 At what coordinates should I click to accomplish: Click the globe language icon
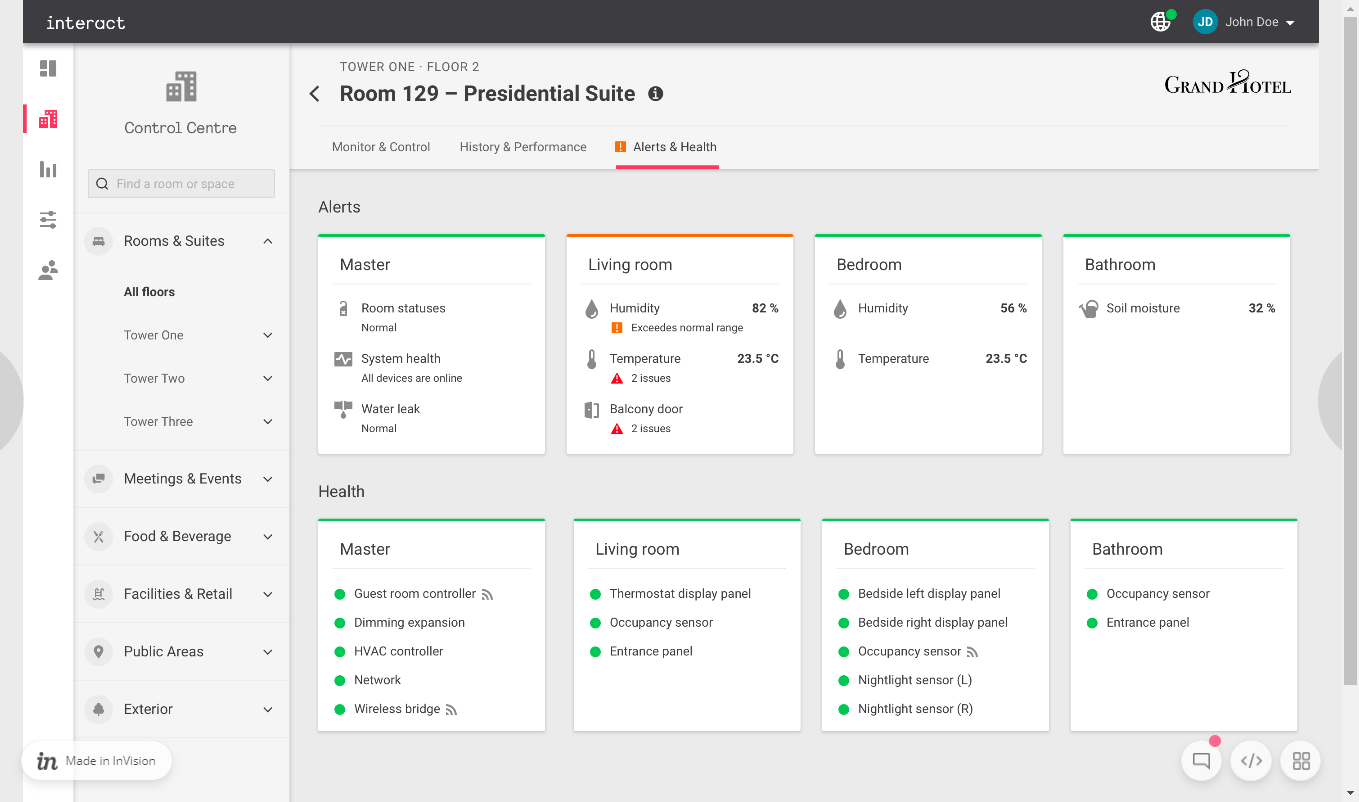[x=1160, y=22]
